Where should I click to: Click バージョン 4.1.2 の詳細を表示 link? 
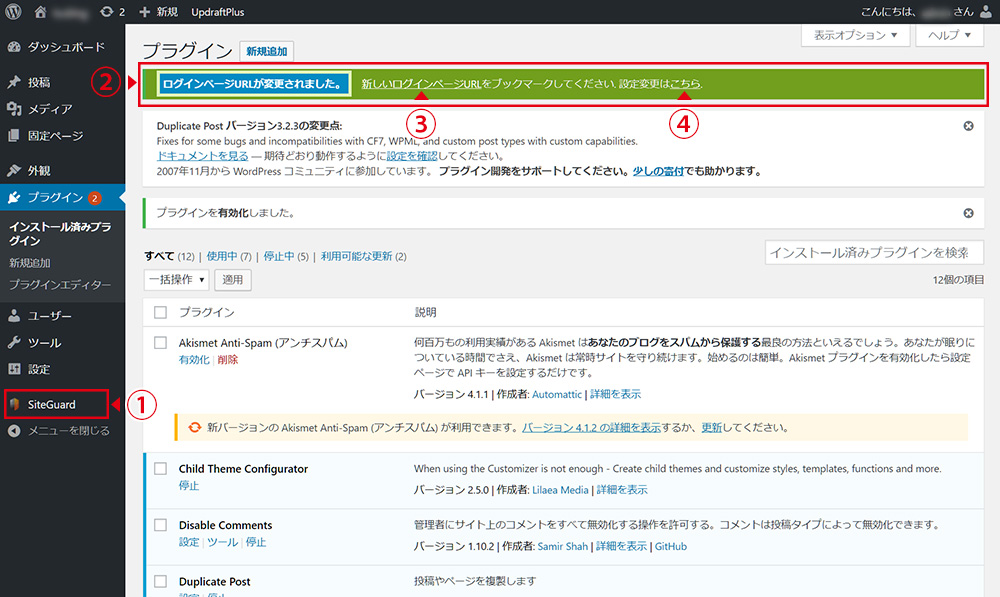pyautogui.click(x=591, y=427)
